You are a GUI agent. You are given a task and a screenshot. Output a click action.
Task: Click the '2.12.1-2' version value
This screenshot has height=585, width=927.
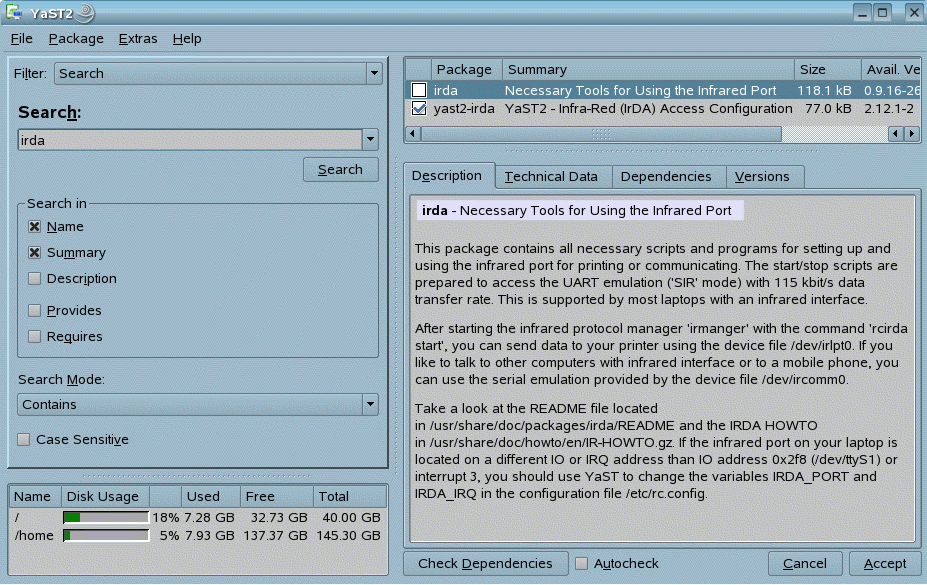pyautogui.click(x=889, y=109)
